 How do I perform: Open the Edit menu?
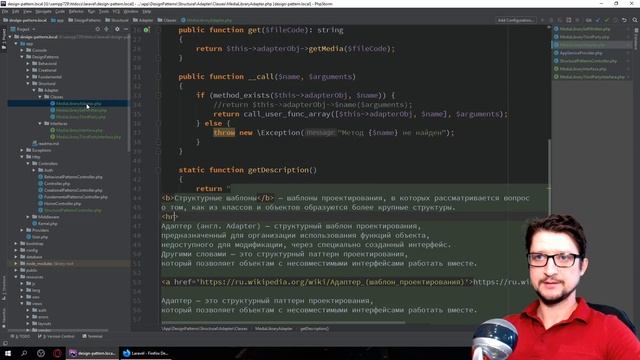[16, 12]
